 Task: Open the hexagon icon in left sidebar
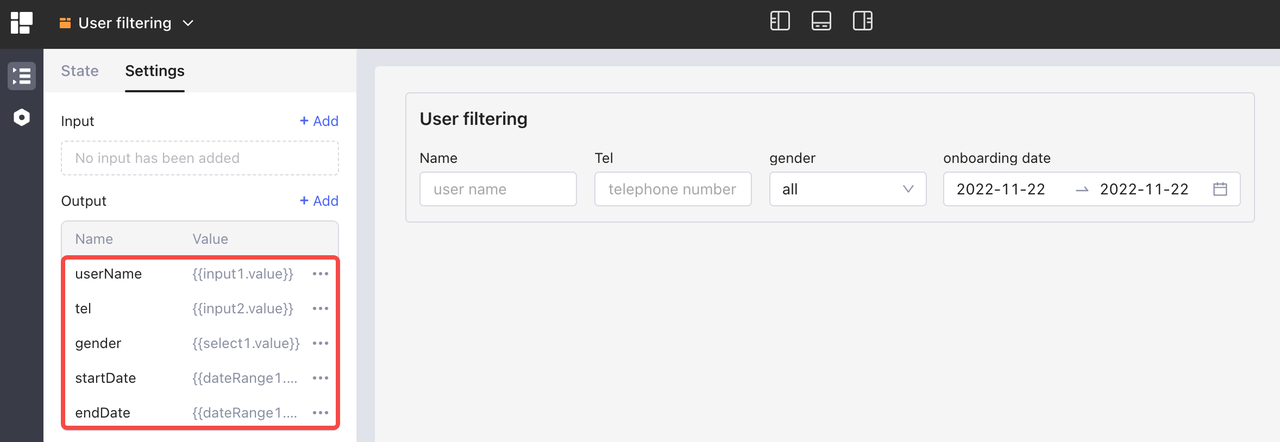pyautogui.click(x=21, y=118)
